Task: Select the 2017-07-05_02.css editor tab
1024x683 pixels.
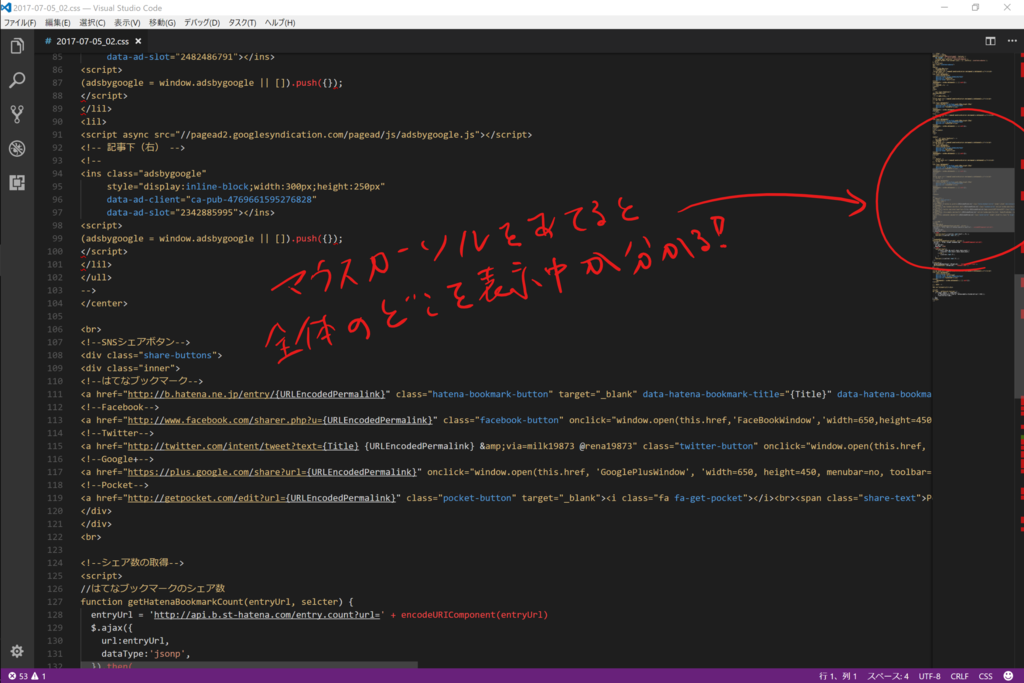Action: 92,41
